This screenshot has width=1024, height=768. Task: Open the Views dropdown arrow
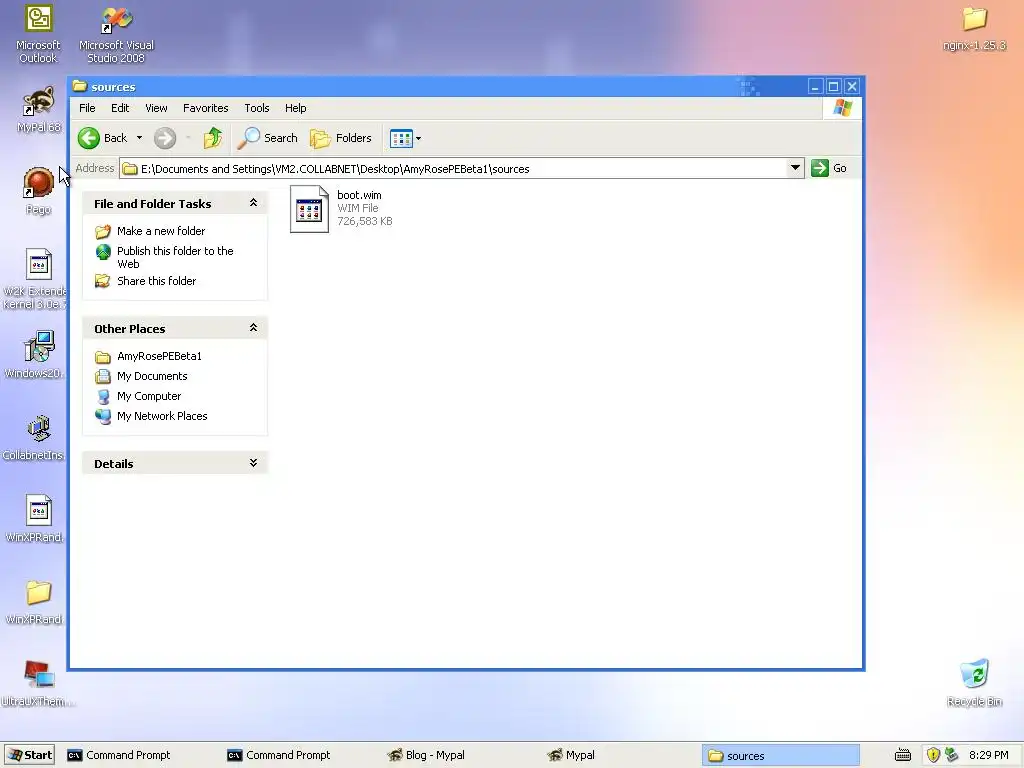point(419,138)
